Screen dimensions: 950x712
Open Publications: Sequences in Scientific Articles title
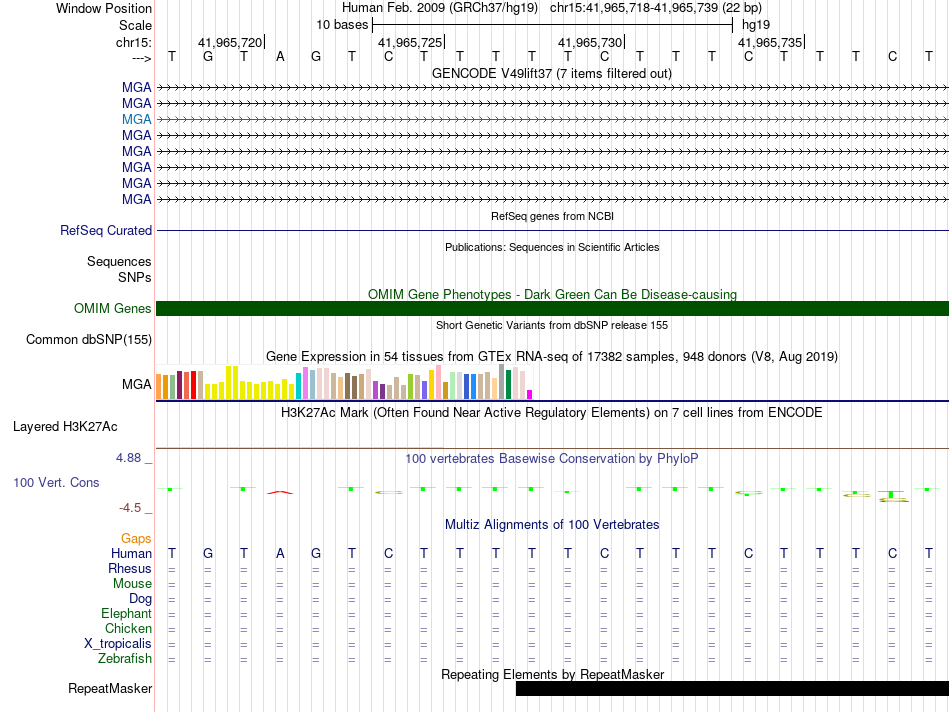click(552, 247)
